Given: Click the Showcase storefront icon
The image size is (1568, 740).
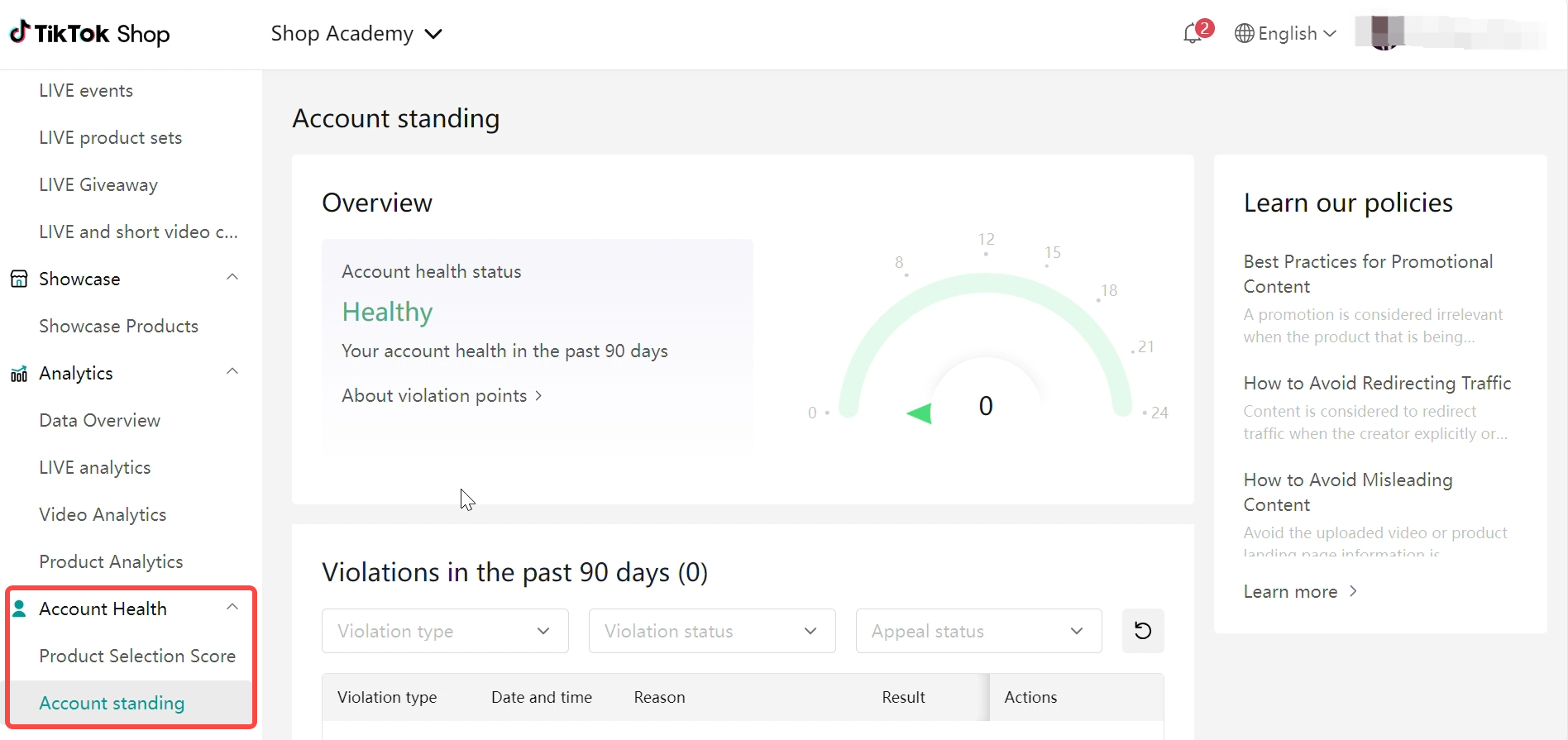Looking at the screenshot, I should (19, 279).
